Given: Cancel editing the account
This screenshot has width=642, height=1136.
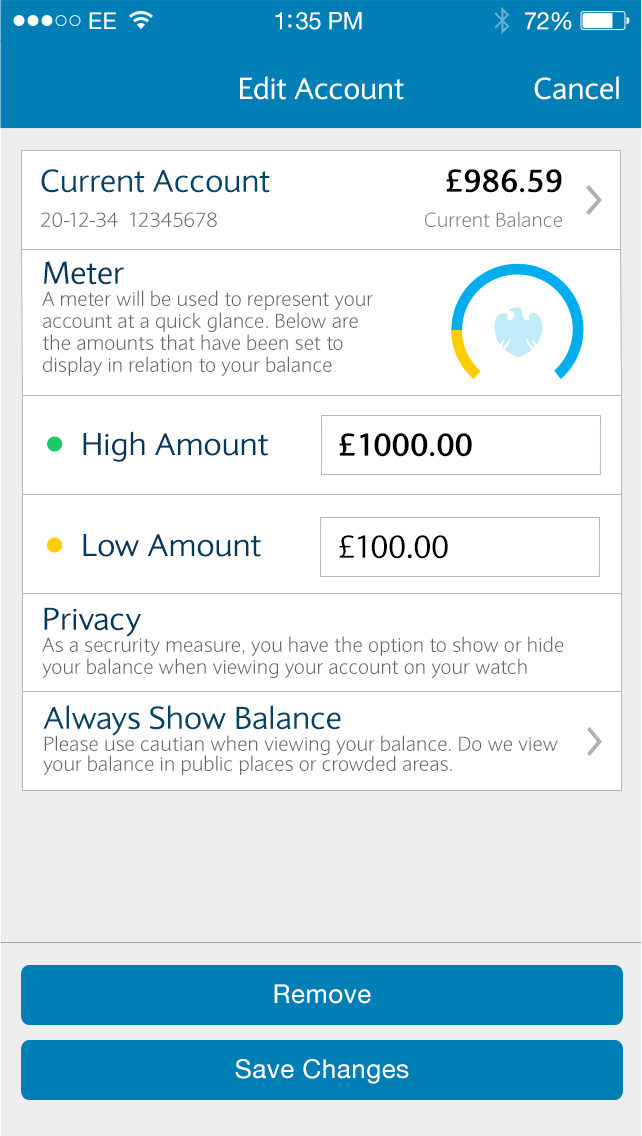Looking at the screenshot, I should pyautogui.click(x=576, y=89).
